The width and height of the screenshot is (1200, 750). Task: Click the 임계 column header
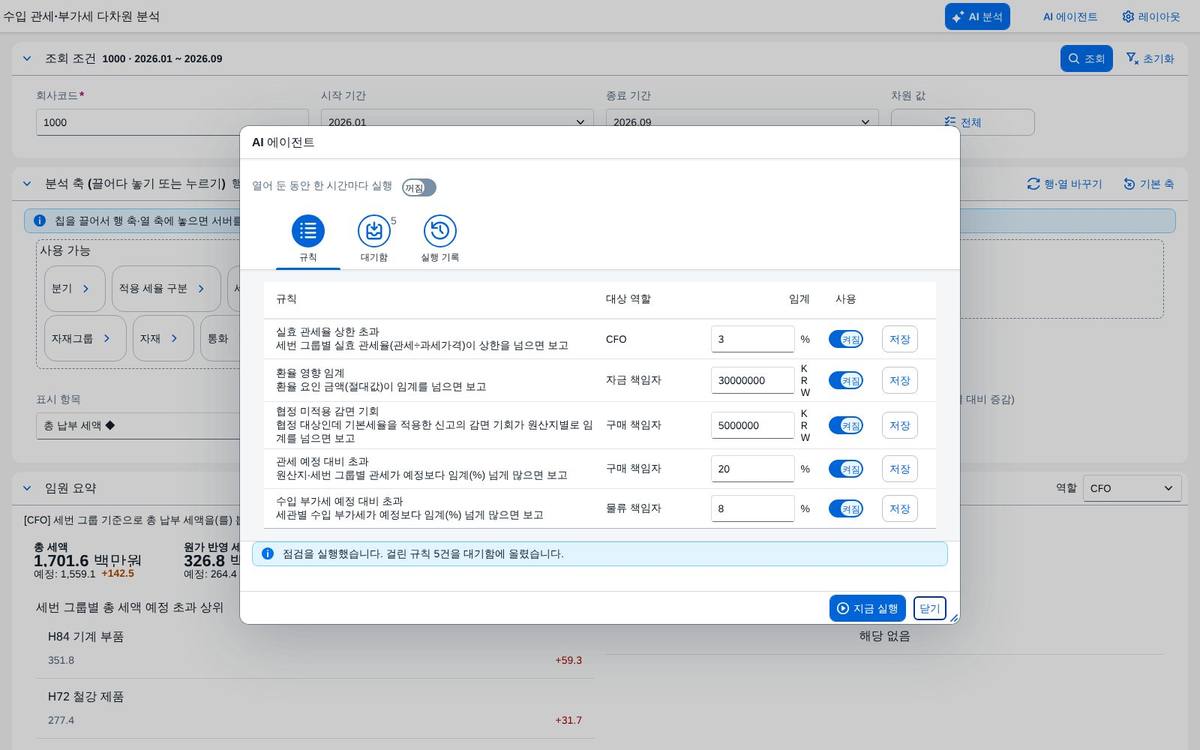tap(799, 299)
